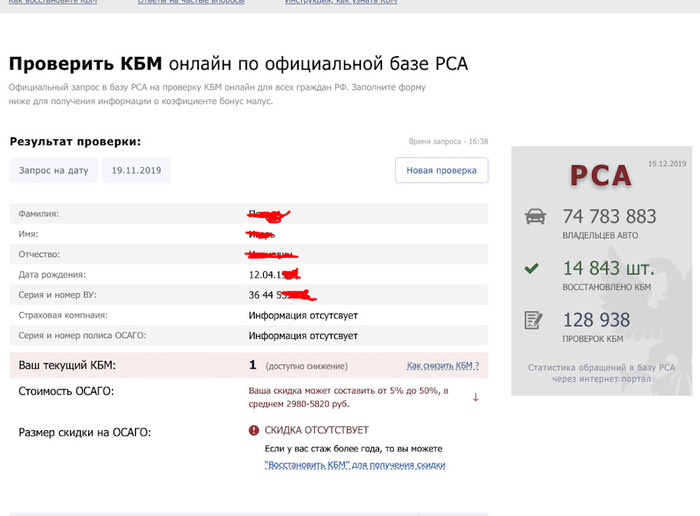
Task: Open the Инструкция, как узнать КБМ link
Action: point(340,3)
